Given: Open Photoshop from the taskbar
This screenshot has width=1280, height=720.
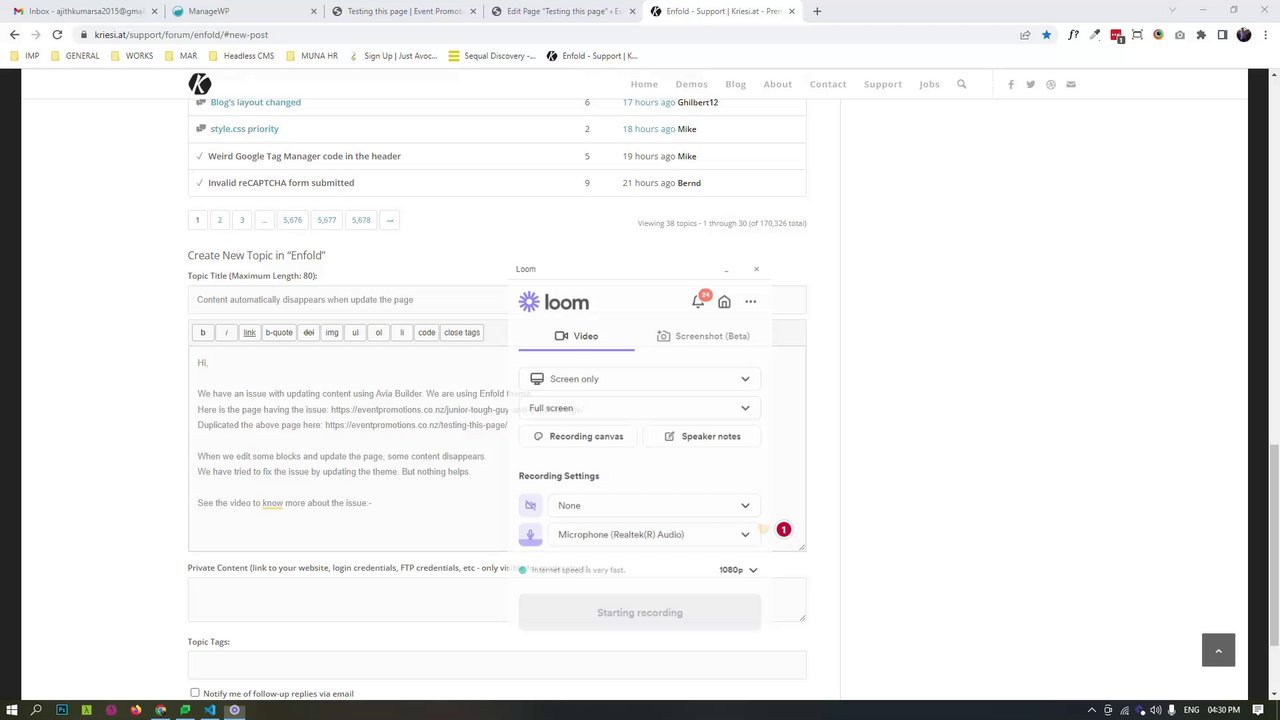Looking at the screenshot, I should (x=62, y=710).
